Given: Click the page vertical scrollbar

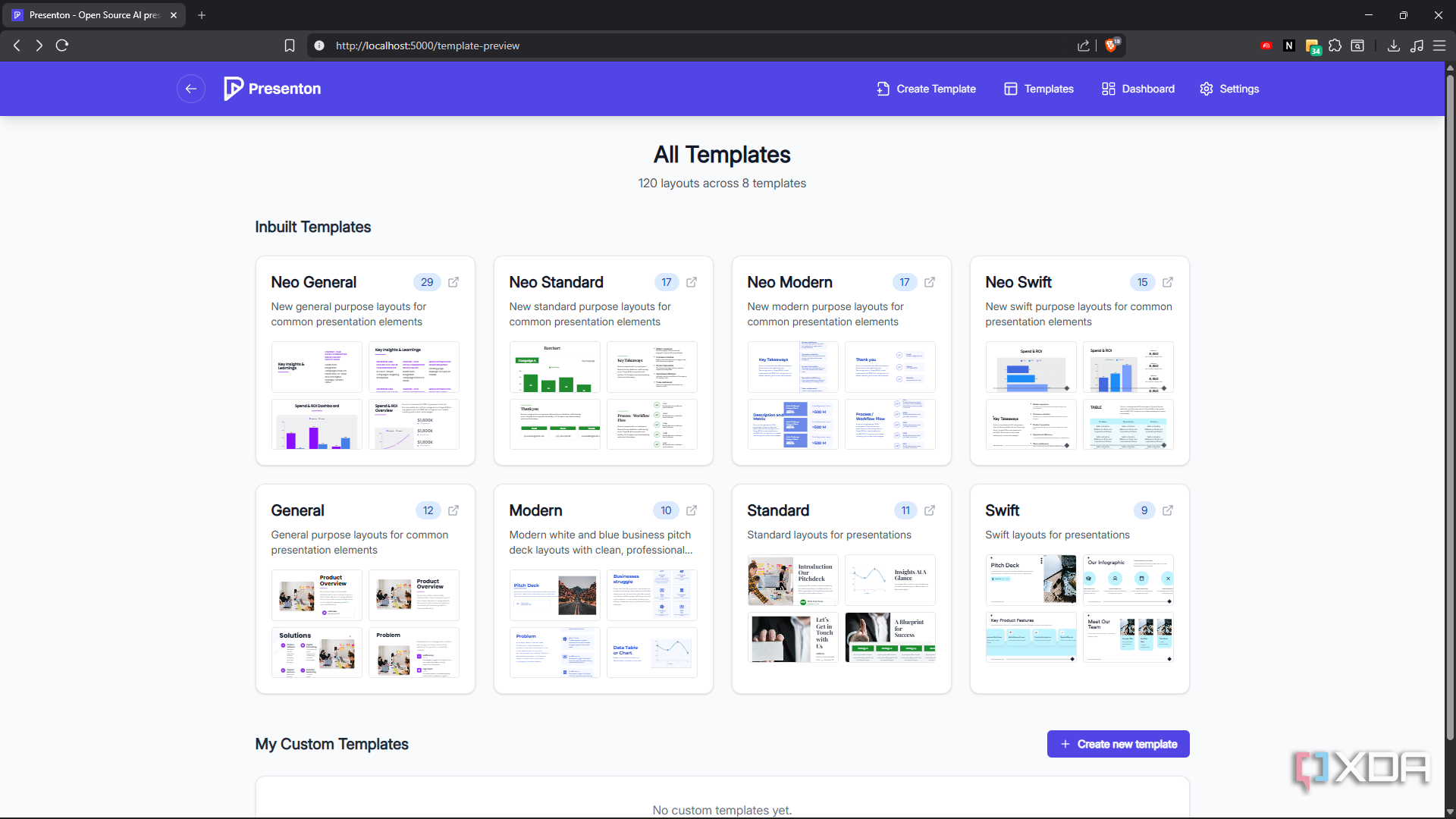Looking at the screenshot, I should pyautogui.click(x=1450, y=406).
